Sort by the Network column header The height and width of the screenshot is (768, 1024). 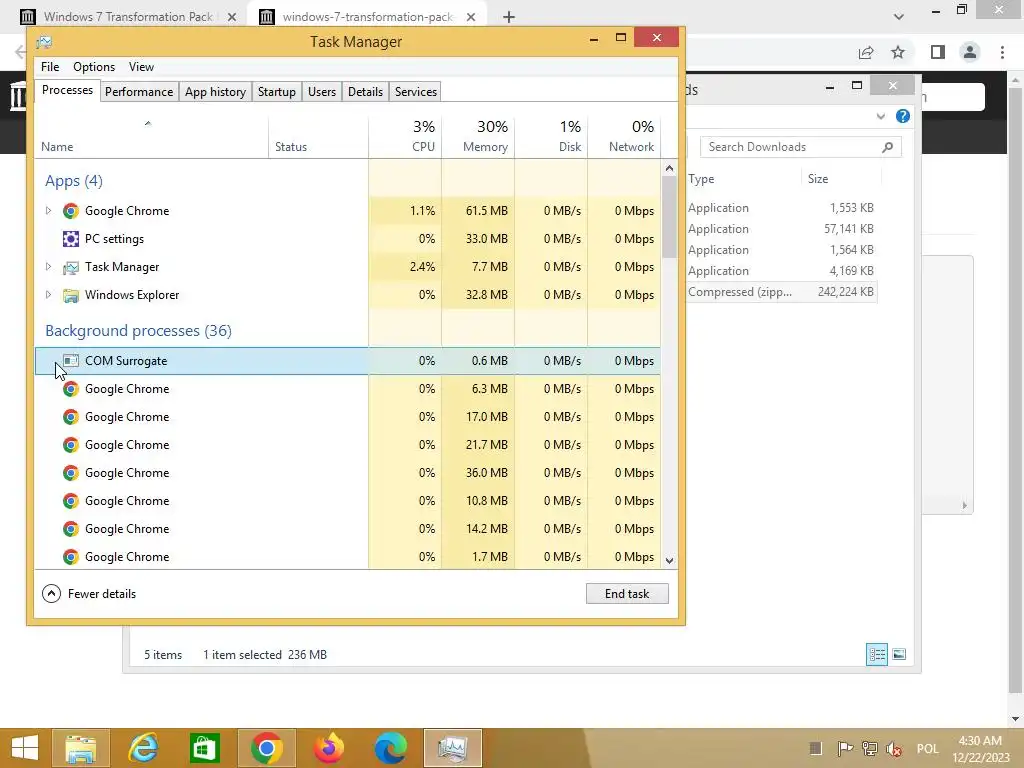coord(624,136)
